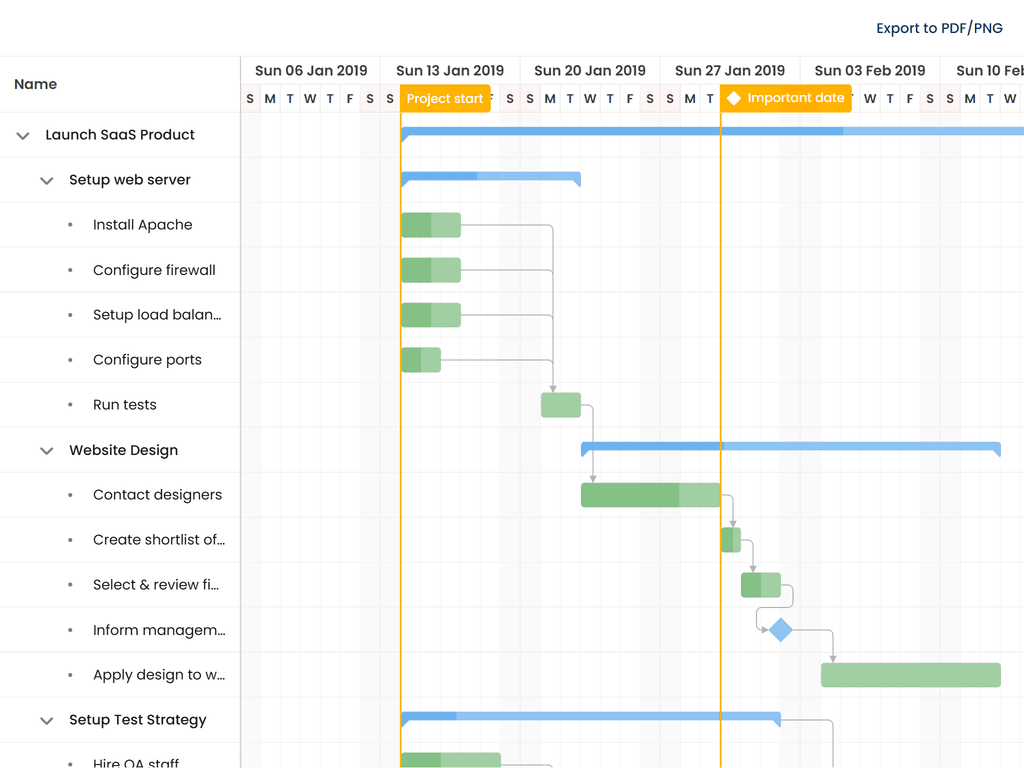The image size is (1024, 768).
Task: Select the Configure ports row
Action: point(147,360)
